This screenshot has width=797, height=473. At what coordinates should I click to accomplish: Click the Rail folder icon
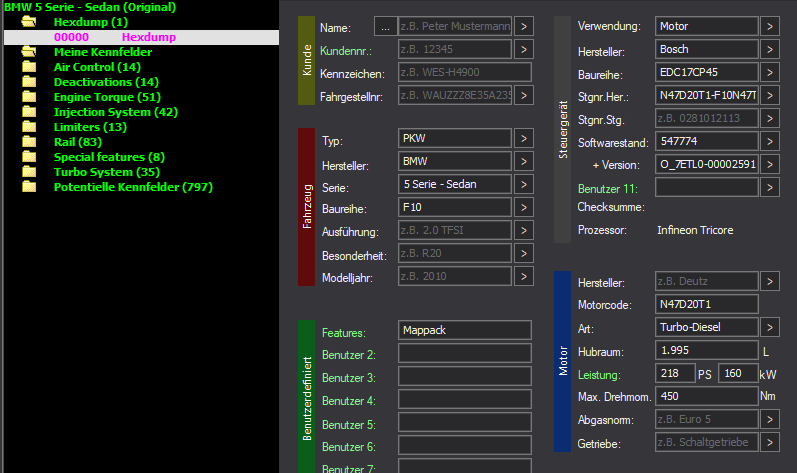point(29,142)
